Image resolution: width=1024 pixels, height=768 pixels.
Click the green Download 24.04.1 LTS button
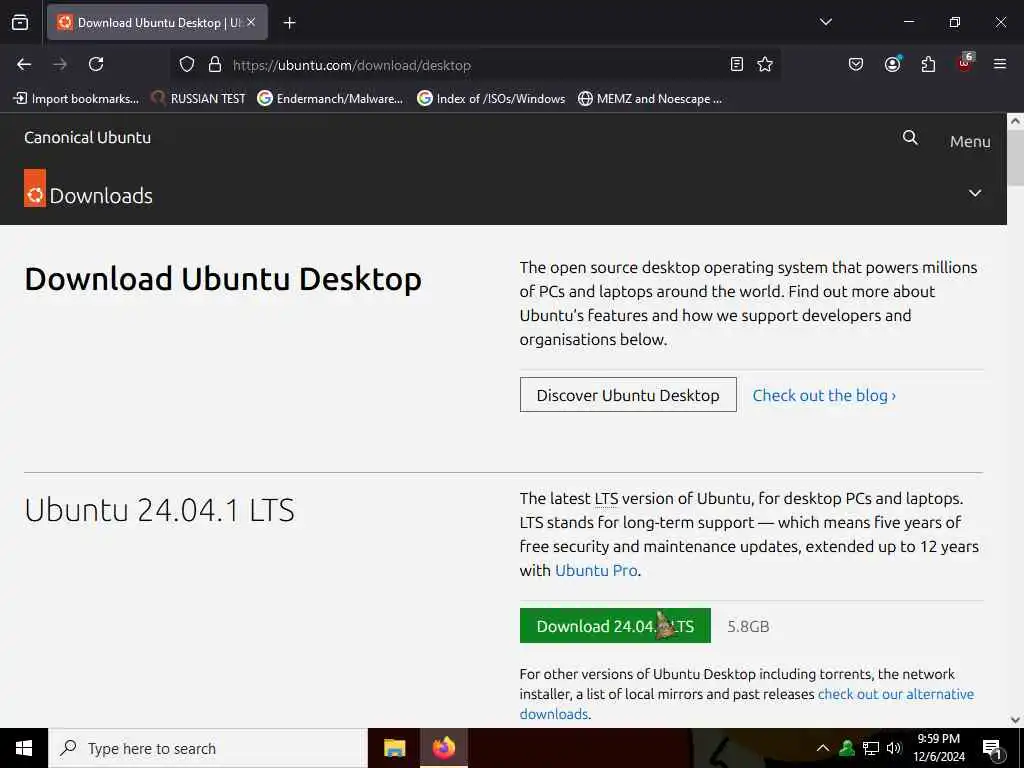click(x=615, y=626)
